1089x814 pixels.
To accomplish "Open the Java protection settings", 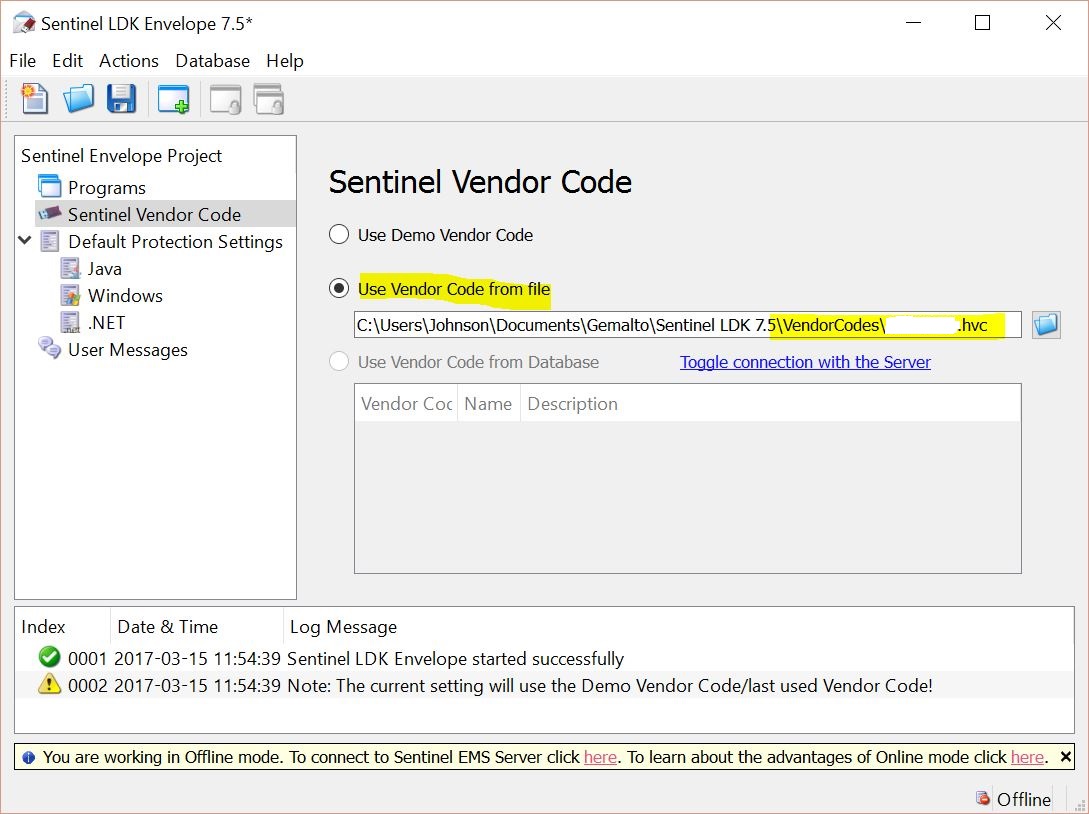I will [104, 269].
